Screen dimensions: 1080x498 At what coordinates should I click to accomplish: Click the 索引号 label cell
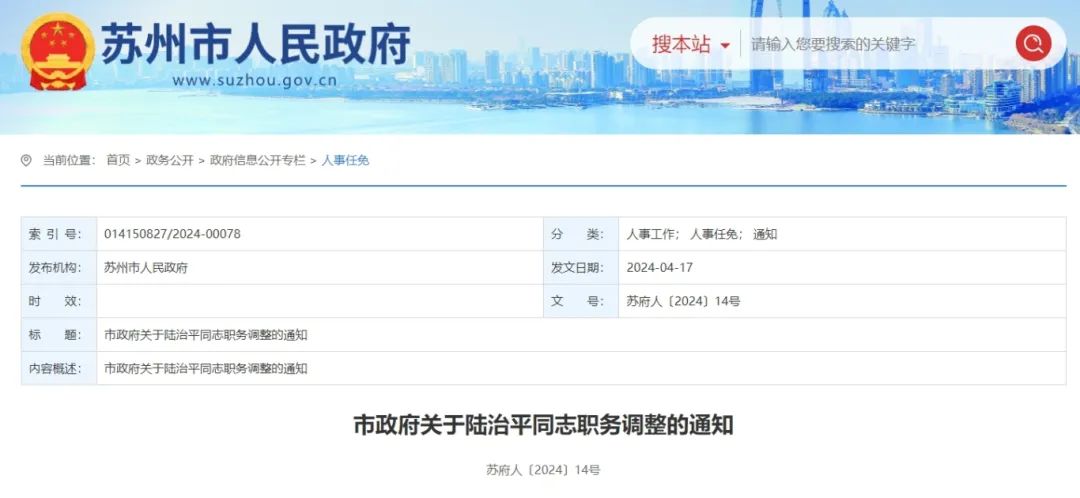pyautogui.click(x=59, y=234)
